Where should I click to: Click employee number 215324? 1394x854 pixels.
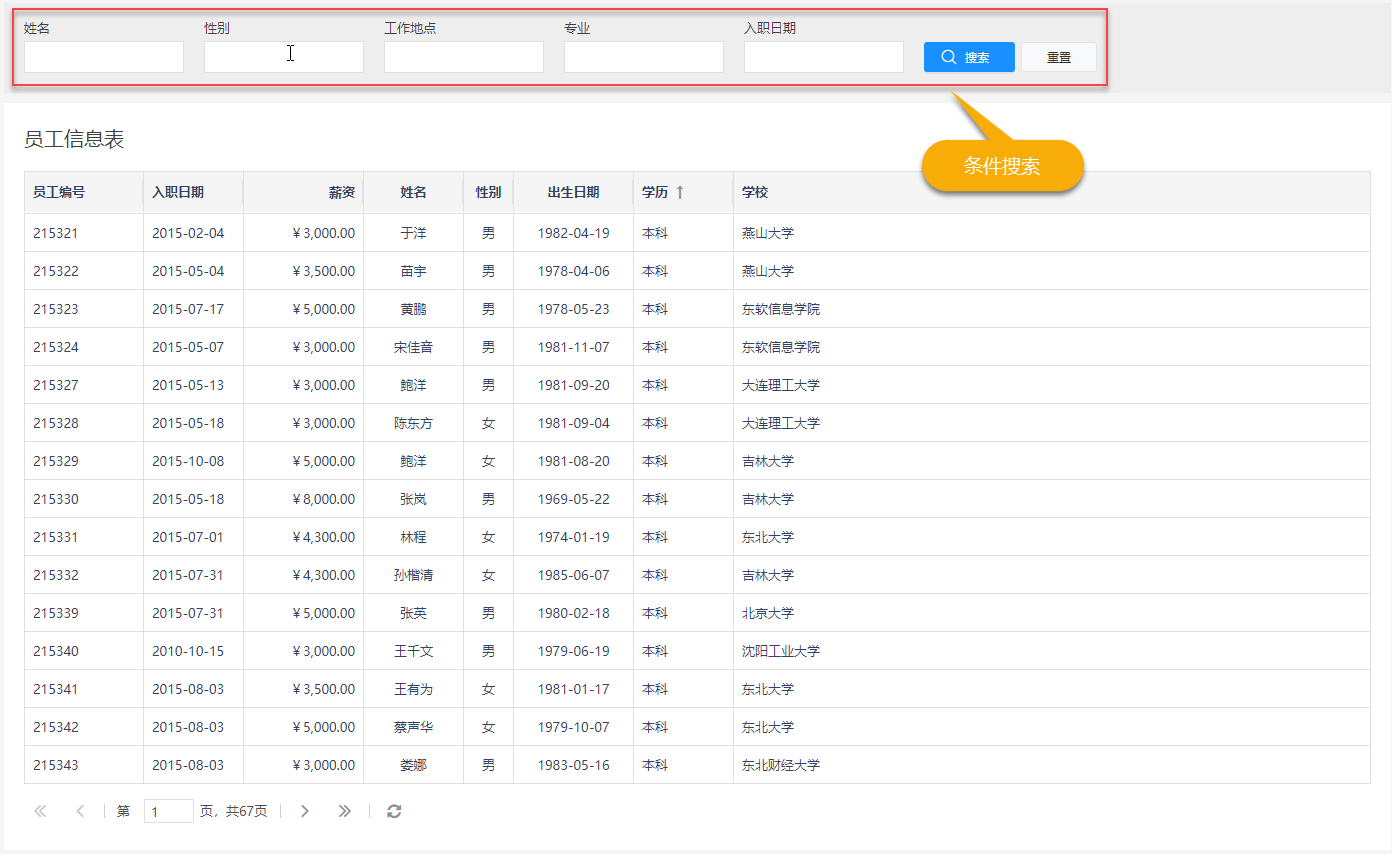coord(56,347)
